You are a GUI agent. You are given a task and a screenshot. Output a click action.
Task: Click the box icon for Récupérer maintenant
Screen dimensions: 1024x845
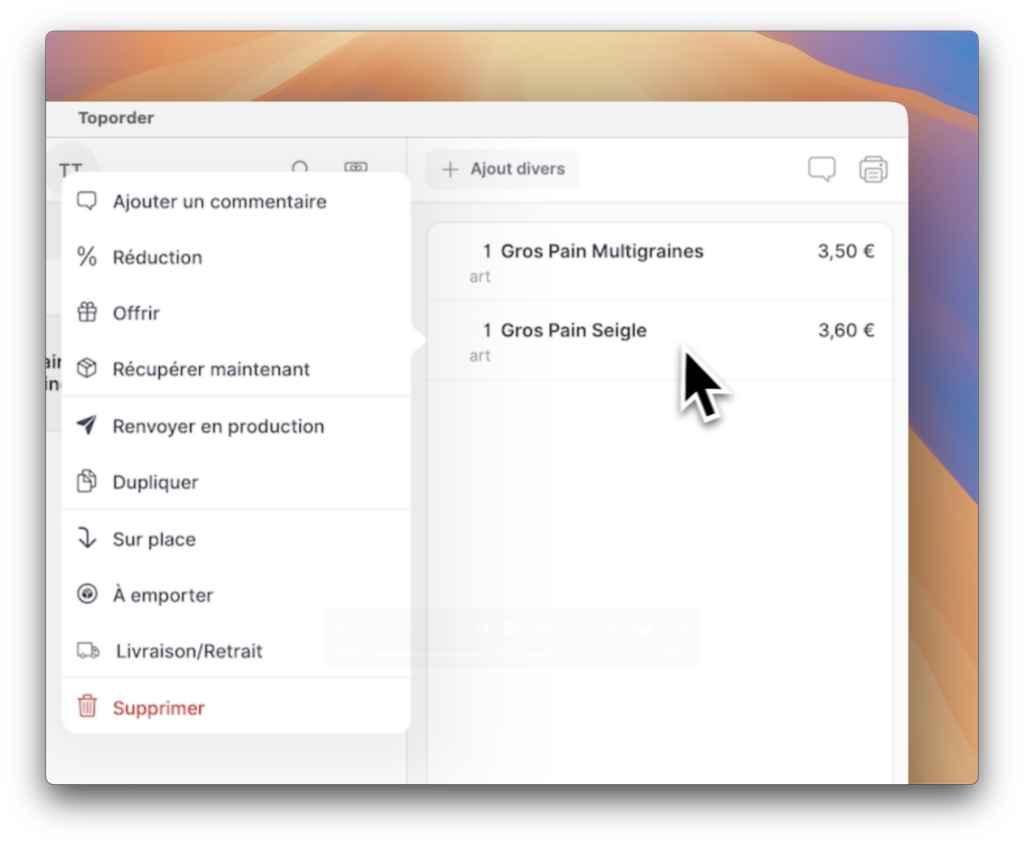[x=87, y=369]
